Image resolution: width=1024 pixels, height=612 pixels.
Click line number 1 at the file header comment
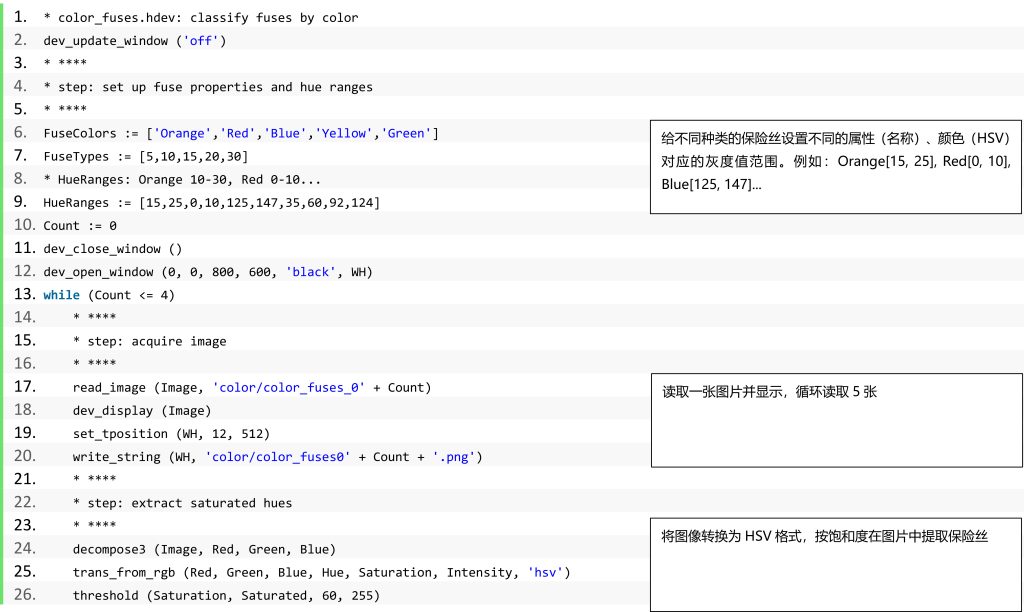click(20, 18)
